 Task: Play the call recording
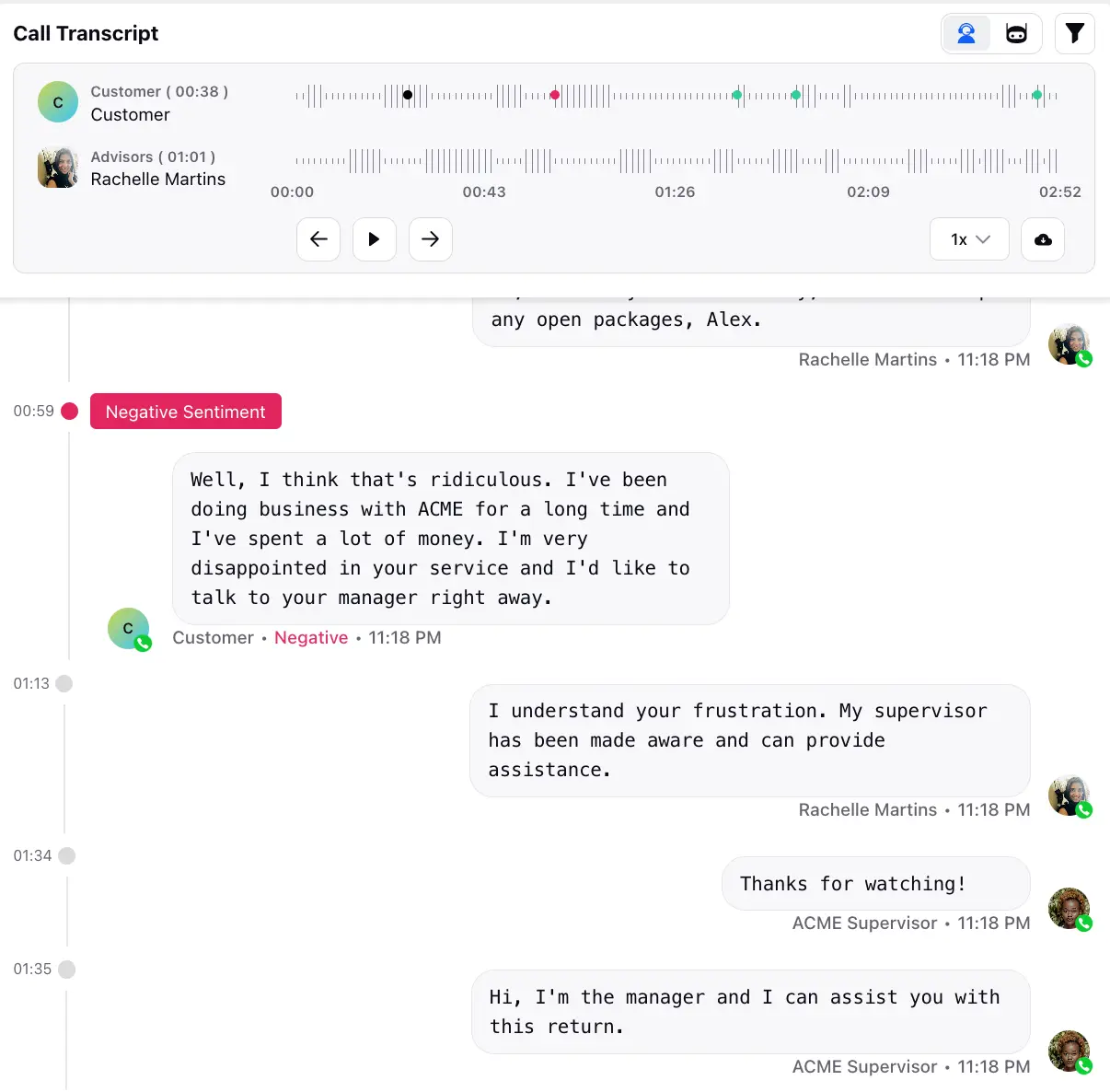point(374,239)
